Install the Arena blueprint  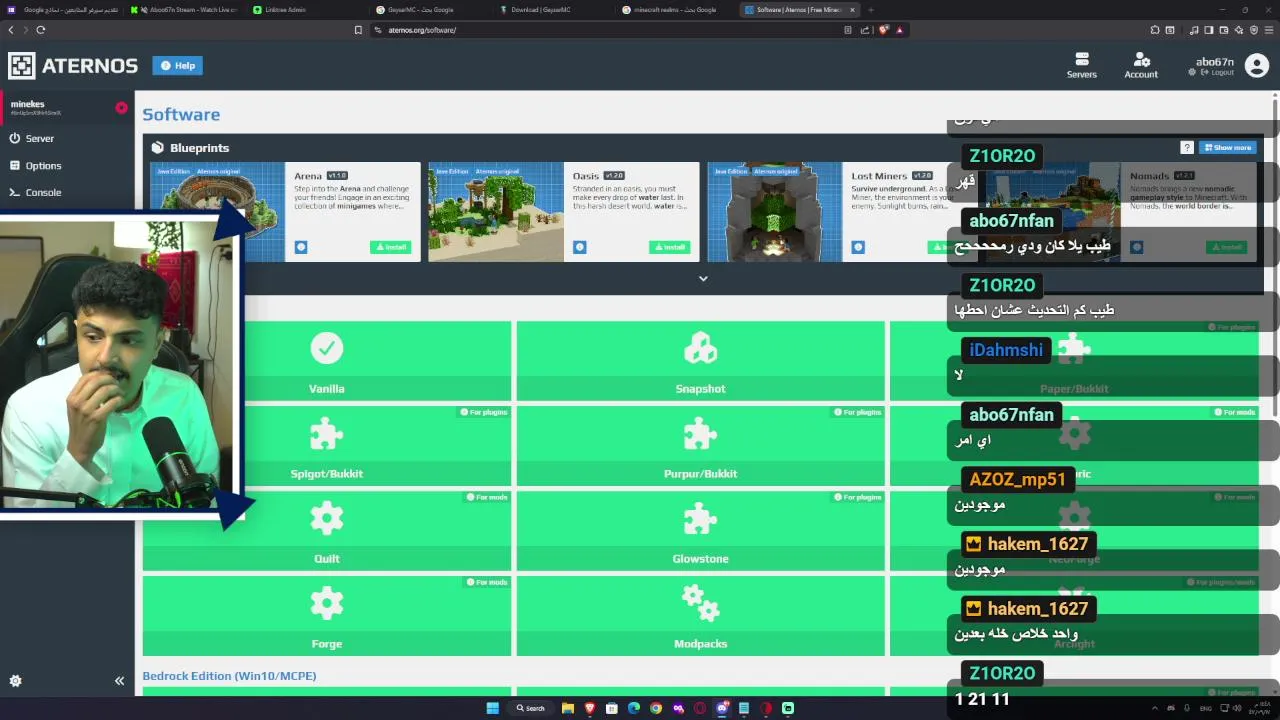(x=390, y=247)
